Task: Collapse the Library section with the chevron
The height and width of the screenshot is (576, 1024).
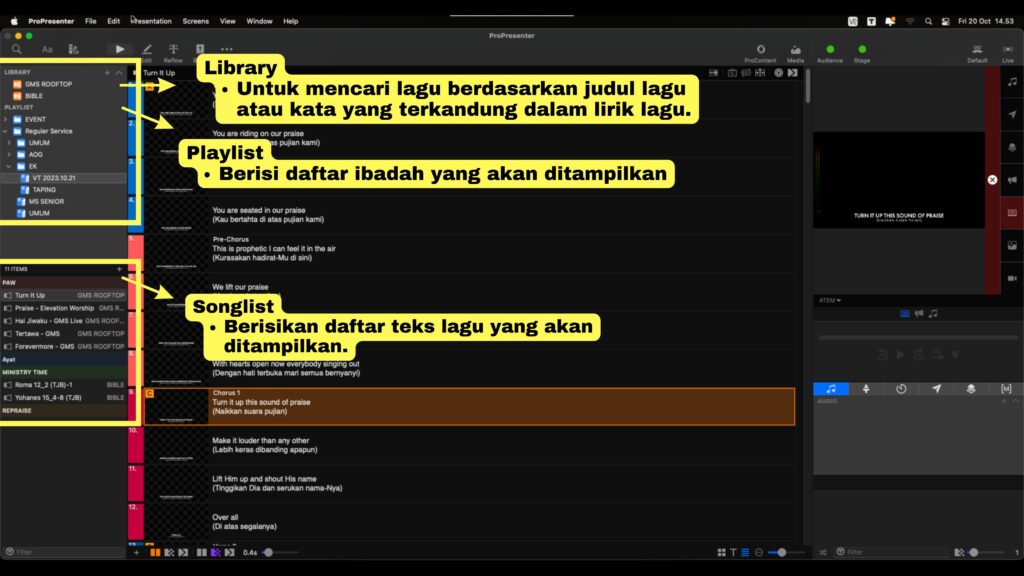Action: (118, 72)
